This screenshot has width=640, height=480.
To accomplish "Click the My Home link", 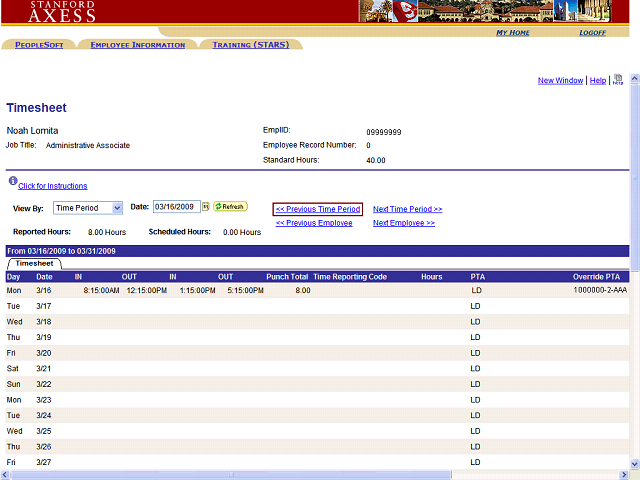I will click(x=513, y=33).
